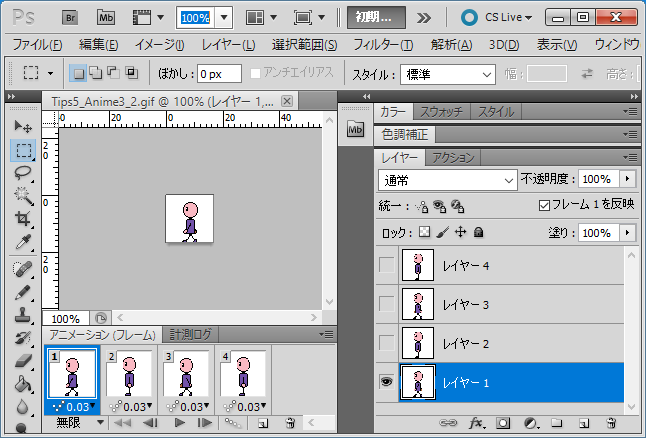Click Intersect with selection mode icon

tap(131, 73)
